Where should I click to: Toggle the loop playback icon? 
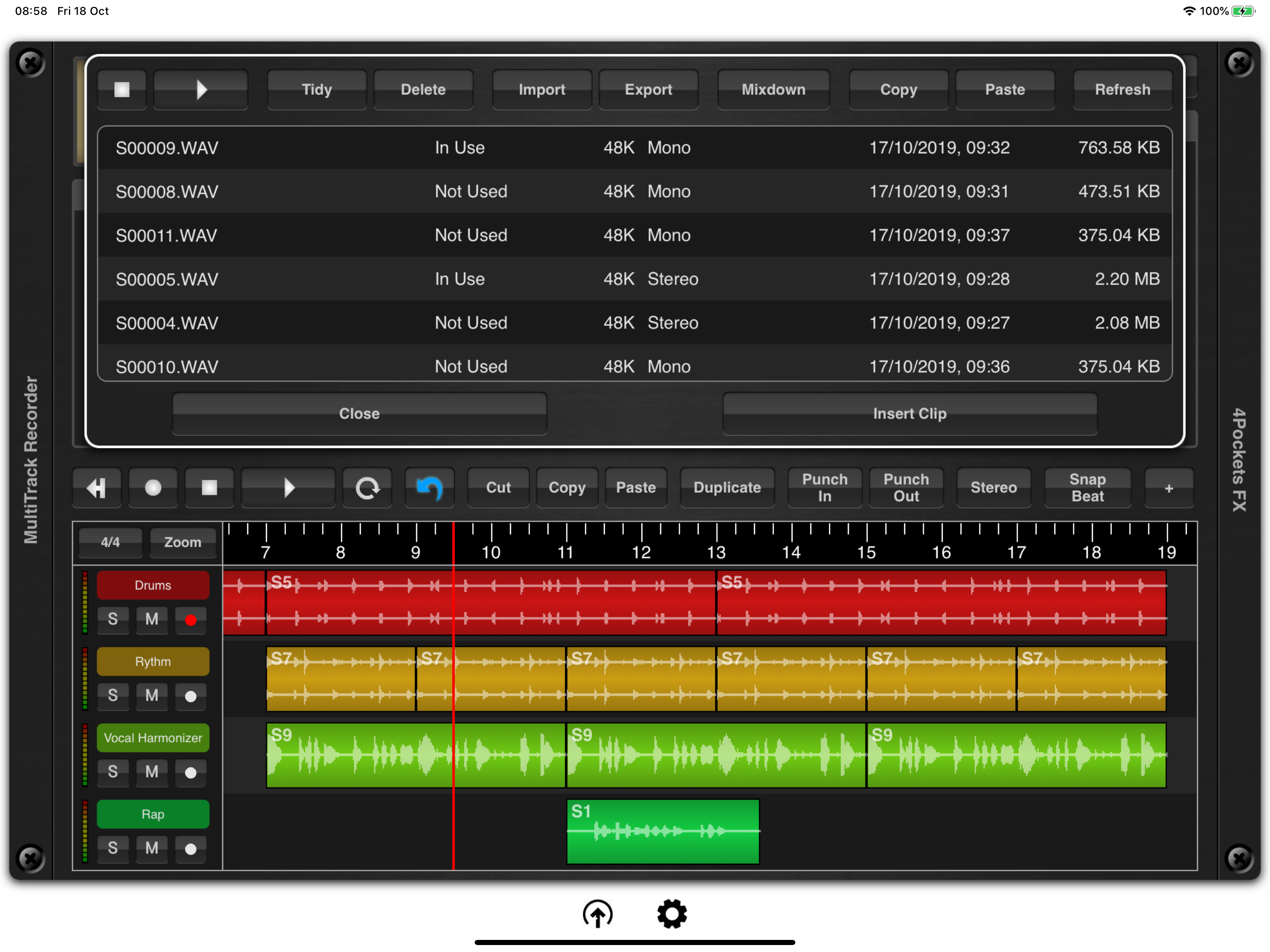coord(367,488)
